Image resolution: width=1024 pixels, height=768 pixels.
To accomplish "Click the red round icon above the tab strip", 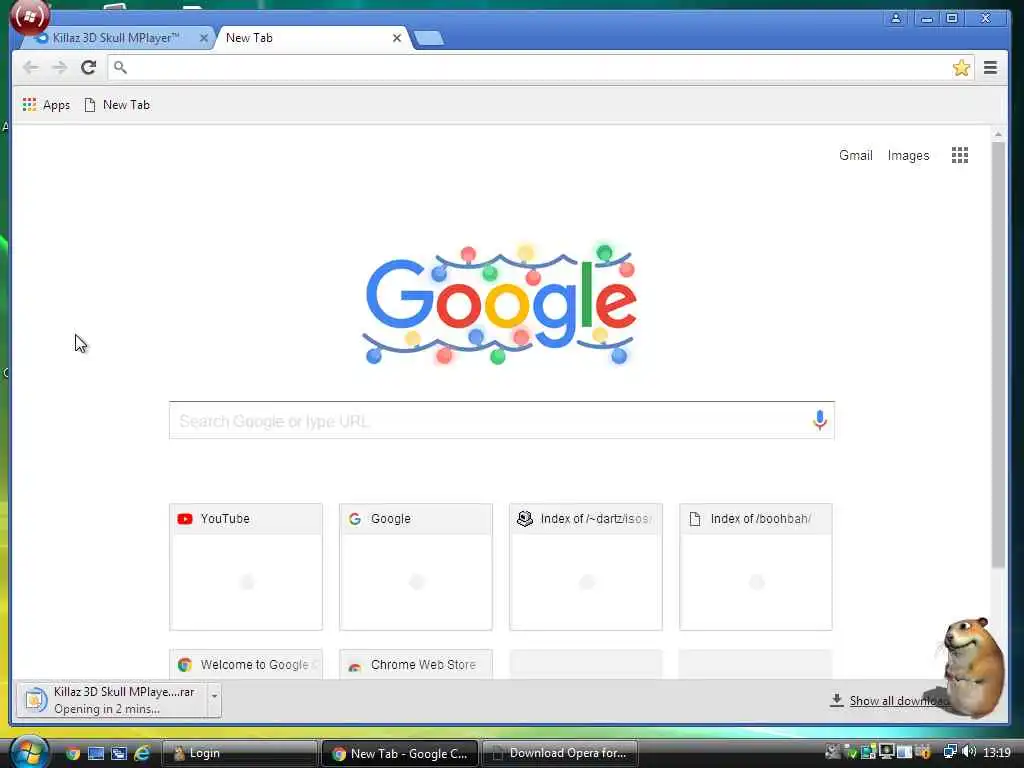I will click(x=29, y=16).
